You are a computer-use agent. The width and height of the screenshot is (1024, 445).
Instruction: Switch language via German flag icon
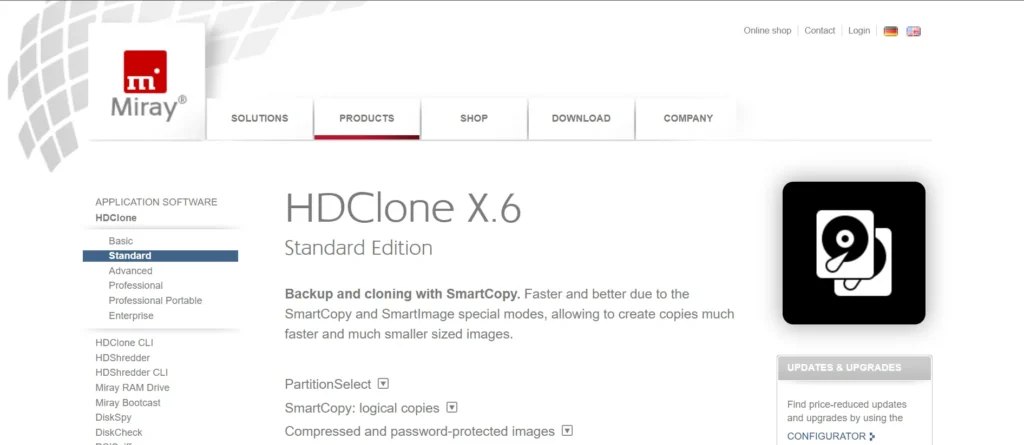890,31
